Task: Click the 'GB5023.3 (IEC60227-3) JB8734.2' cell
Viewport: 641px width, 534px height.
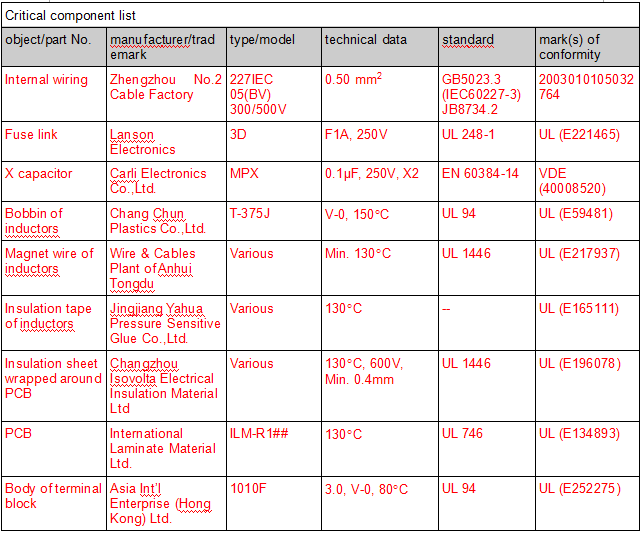Action: 487,94
